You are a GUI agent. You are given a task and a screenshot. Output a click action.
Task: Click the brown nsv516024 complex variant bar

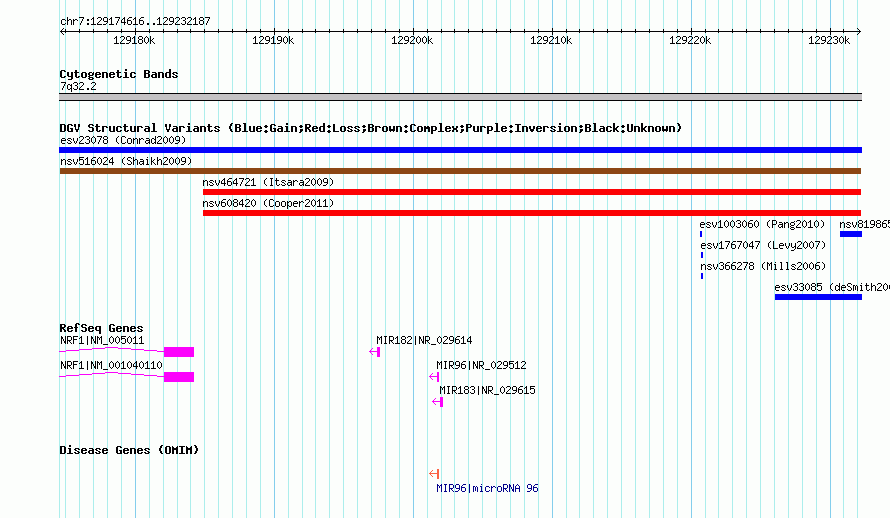(x=460, y=171)
